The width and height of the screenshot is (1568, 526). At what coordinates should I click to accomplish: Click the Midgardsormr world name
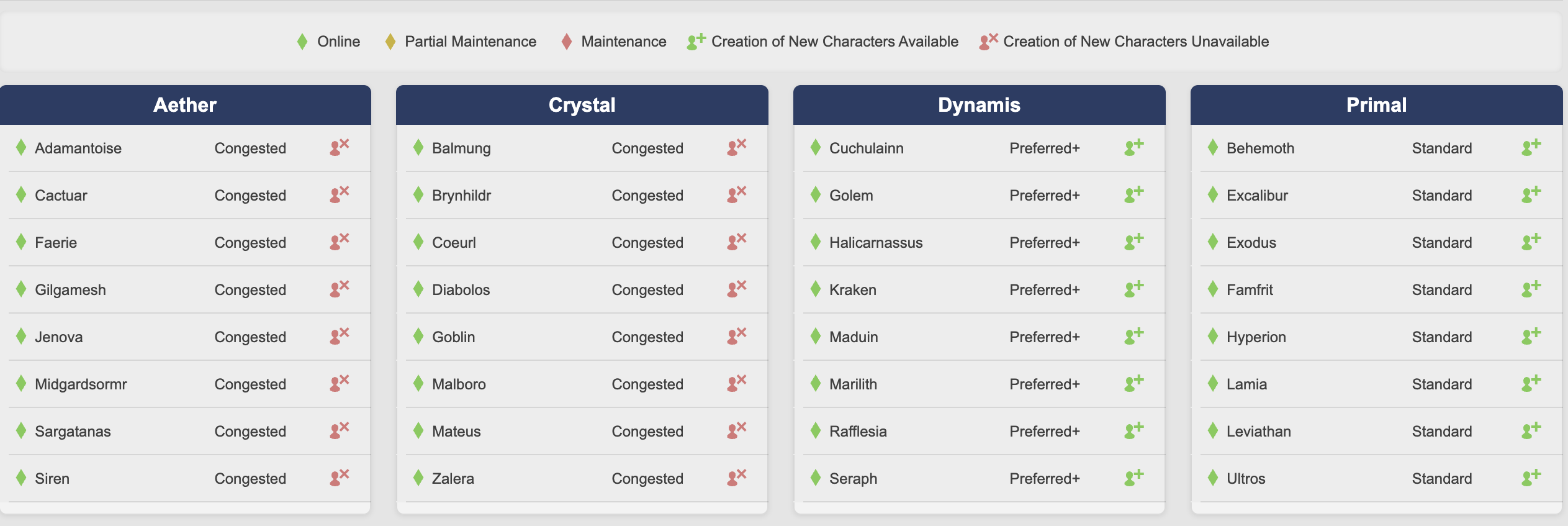tap(81, 384)
